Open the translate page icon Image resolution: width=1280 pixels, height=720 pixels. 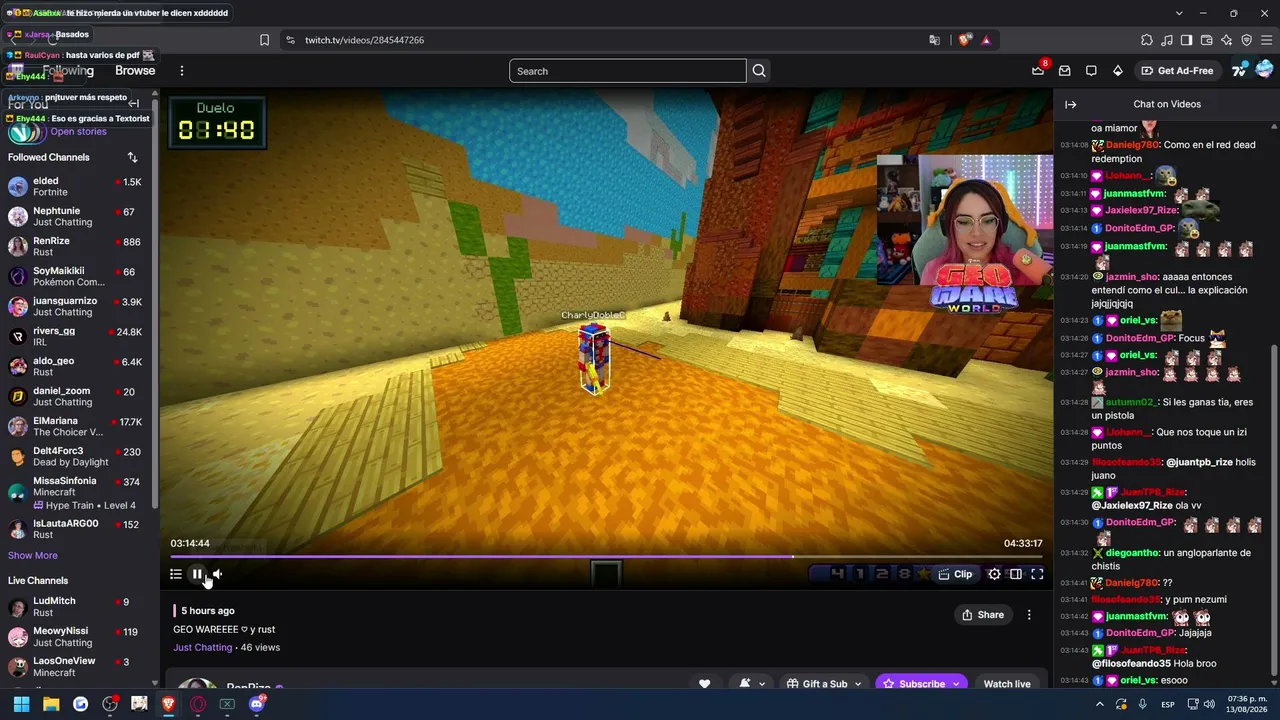[x=934, y=40]
